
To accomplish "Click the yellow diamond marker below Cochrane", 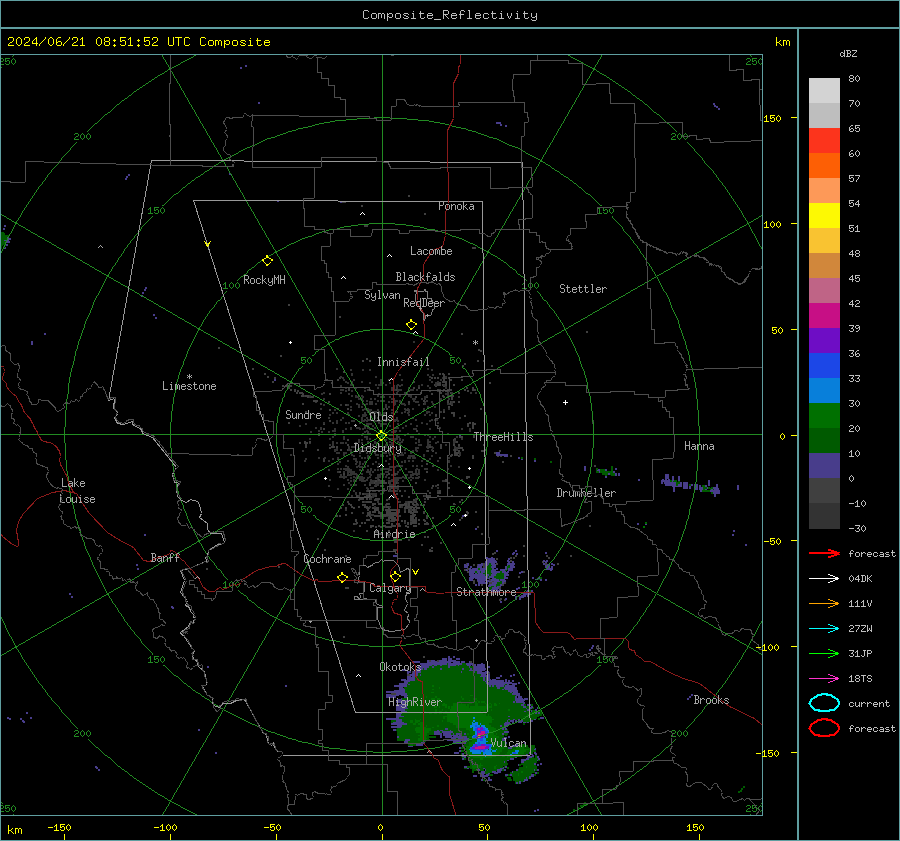I will (343, 577).
